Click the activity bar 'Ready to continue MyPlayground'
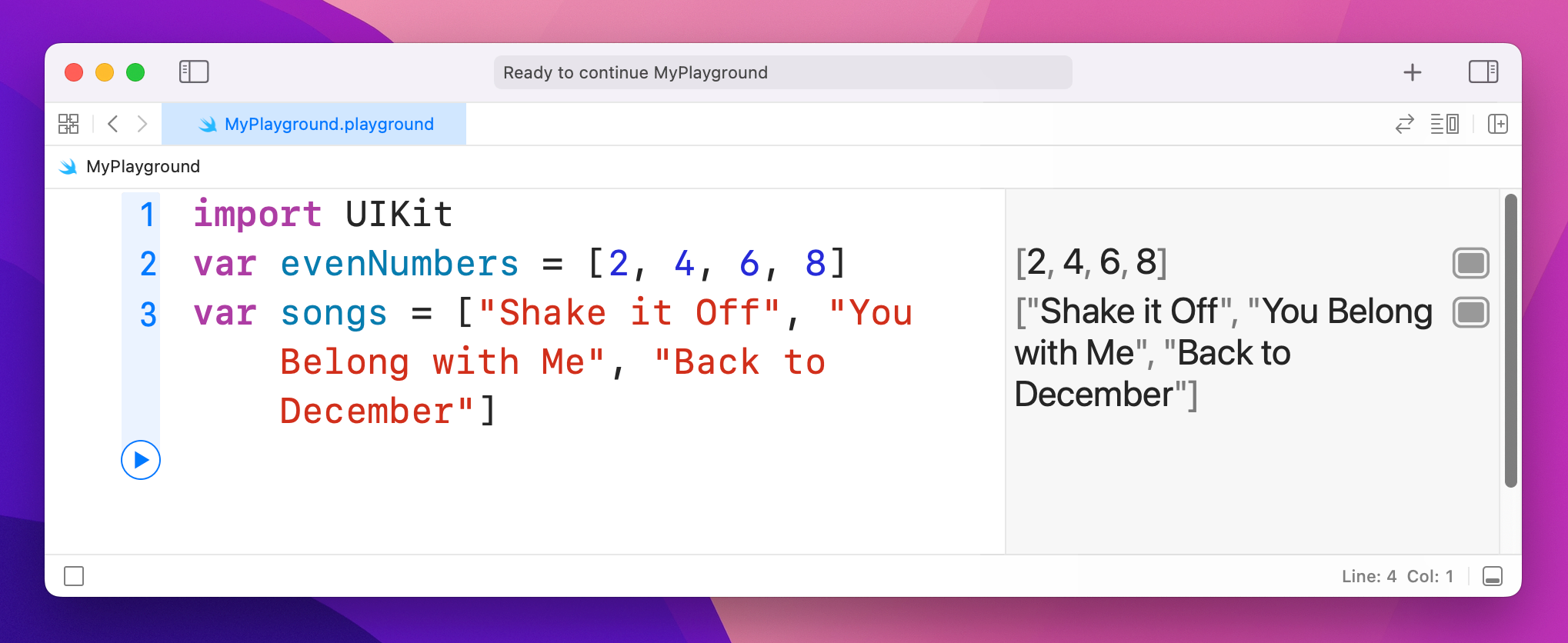The image size is (1568, 643). coord(782,72)
